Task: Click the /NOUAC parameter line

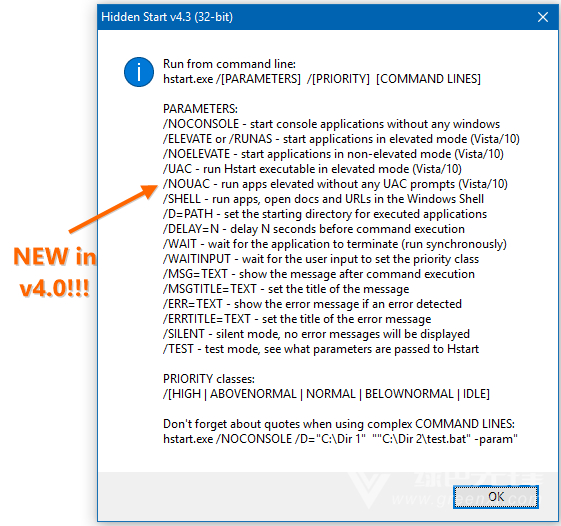Action: click(335, 184)
